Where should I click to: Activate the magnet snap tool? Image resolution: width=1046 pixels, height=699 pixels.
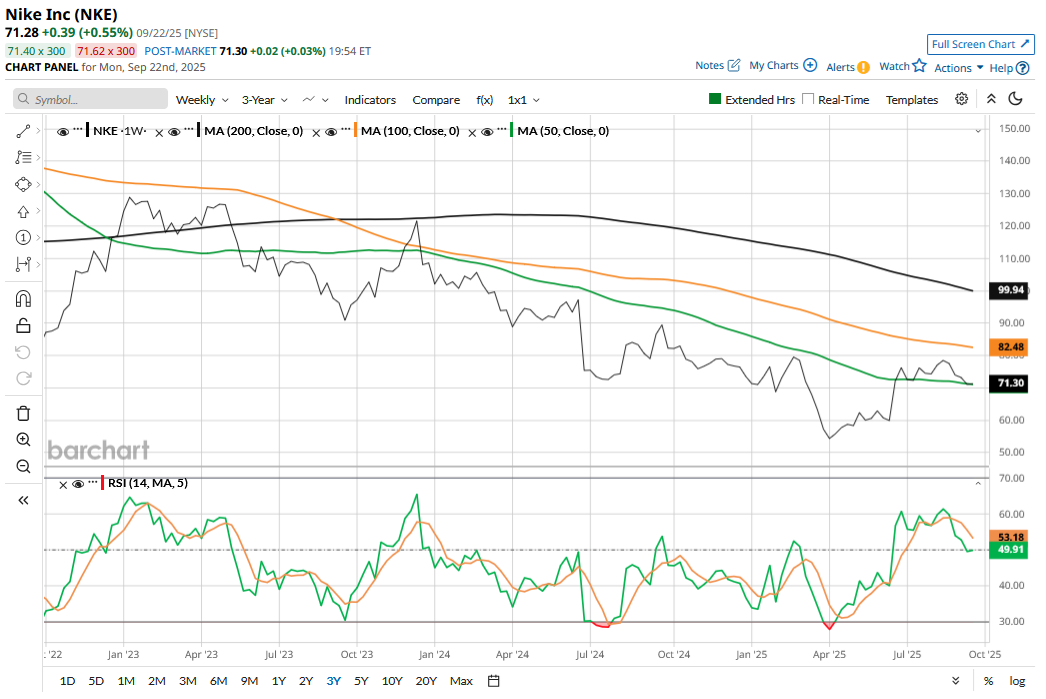23,299
